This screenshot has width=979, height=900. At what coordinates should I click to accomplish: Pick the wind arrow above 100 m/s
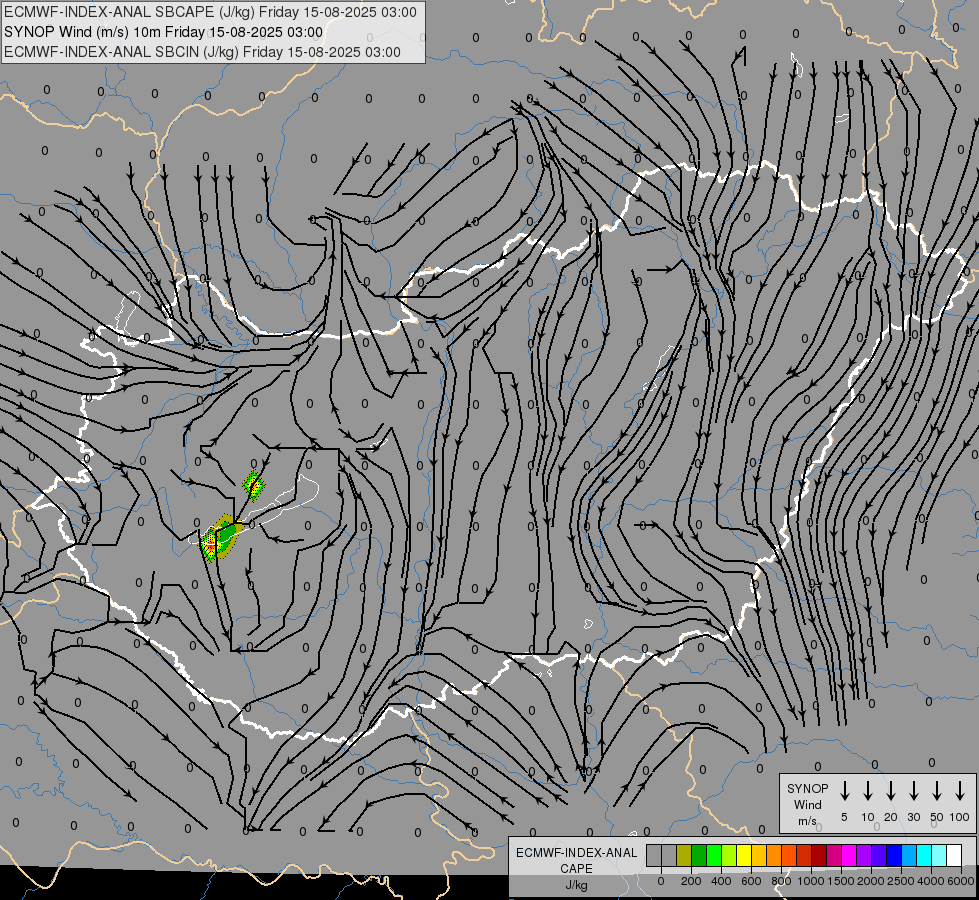point(960,791)
